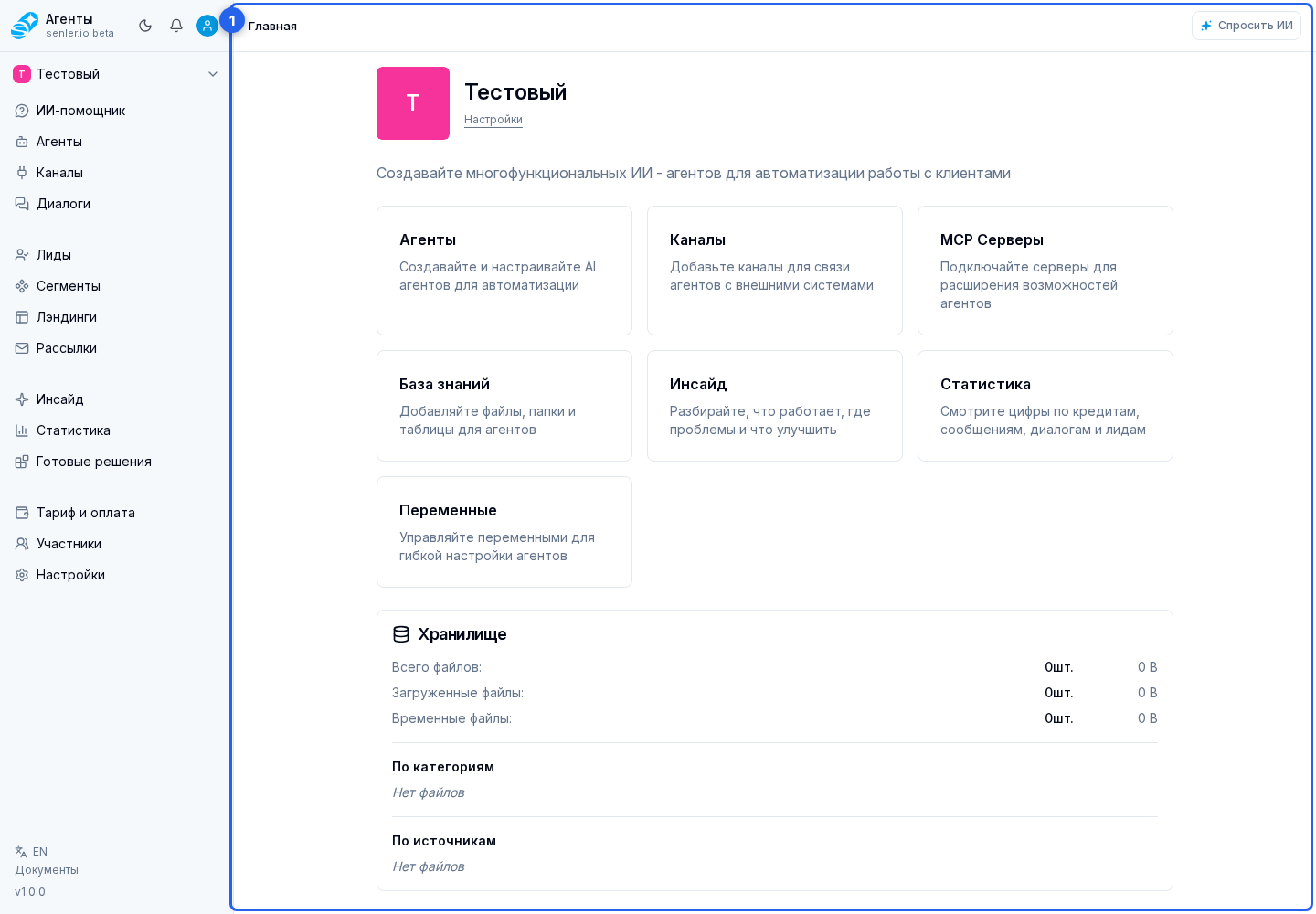
Task: Open notifications via the bell icon
Action: coord(176,26)
